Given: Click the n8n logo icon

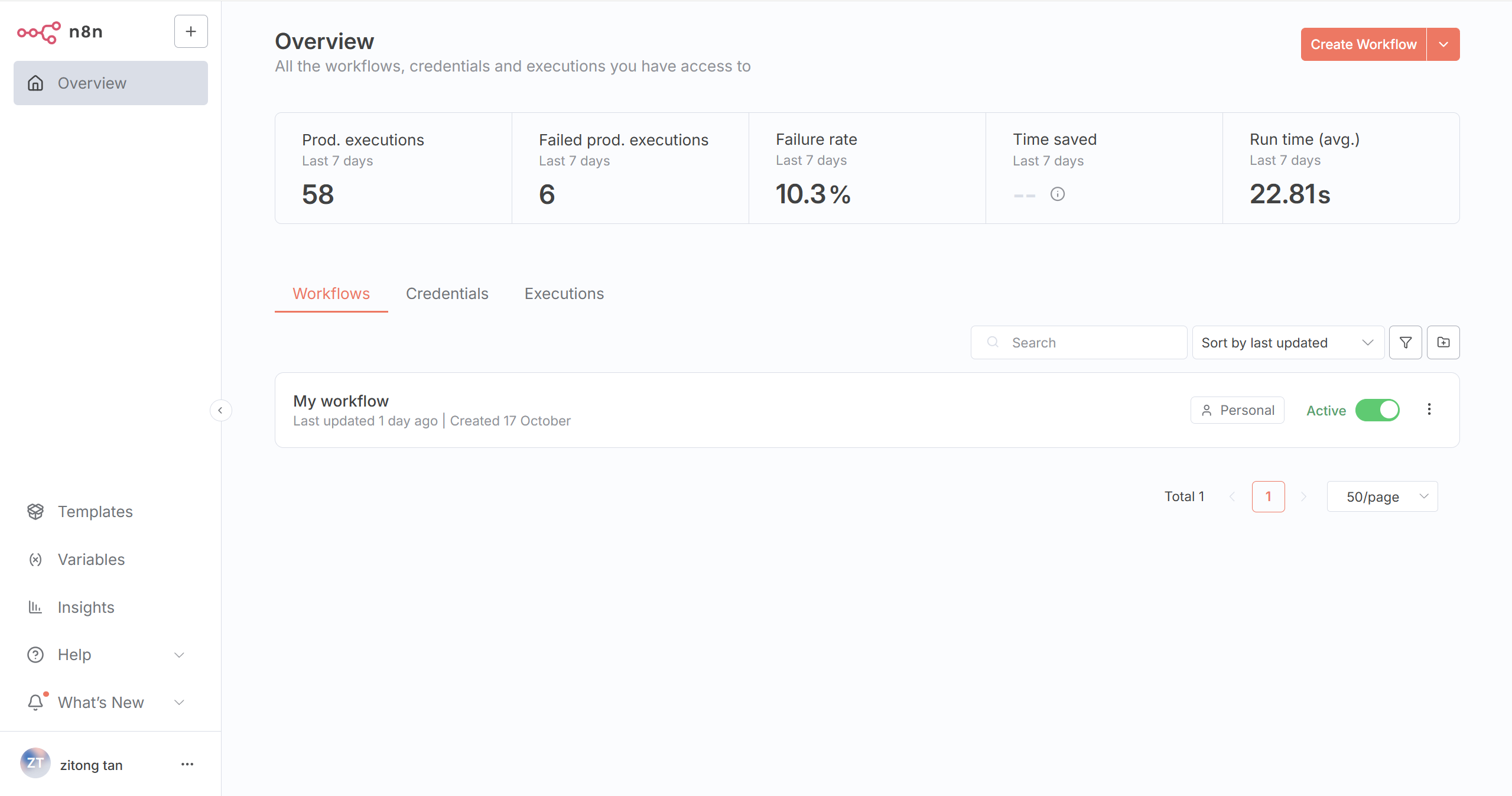Looking at the screenshot, I should point(39,32).
